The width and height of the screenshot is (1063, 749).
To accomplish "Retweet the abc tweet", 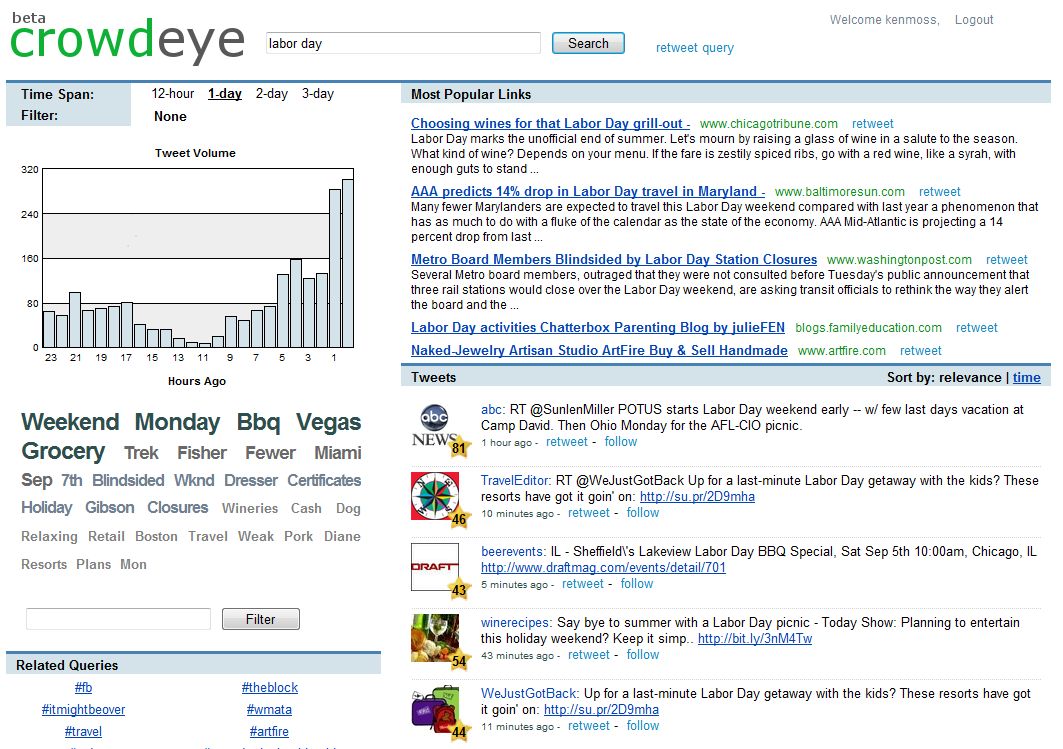I will coord(567,442).
